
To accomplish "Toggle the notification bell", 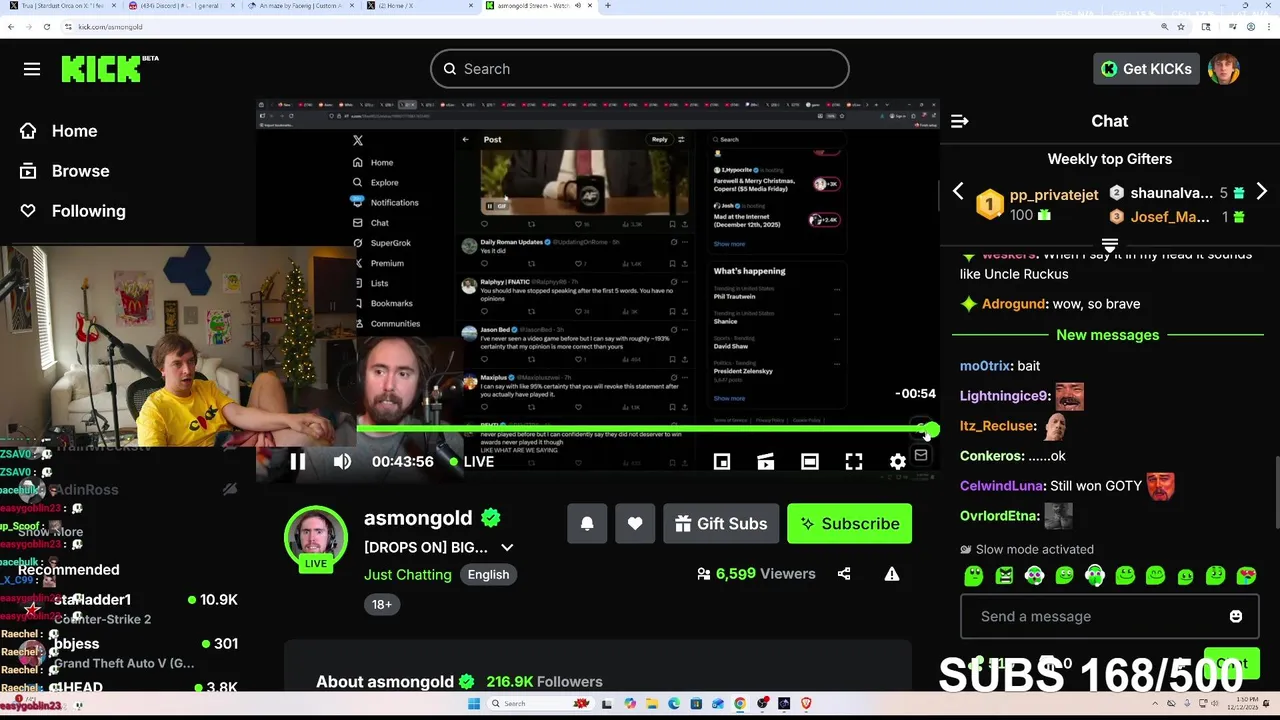I will click(x=587, y=524).
